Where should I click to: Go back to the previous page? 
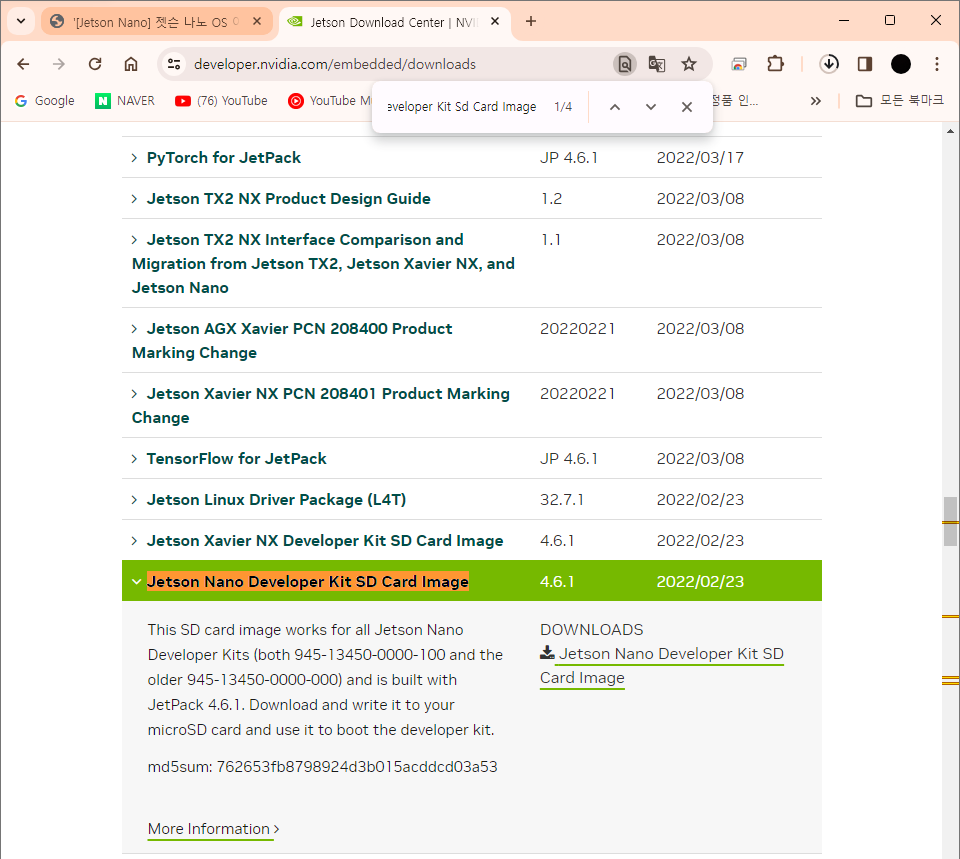pos(23,64)
